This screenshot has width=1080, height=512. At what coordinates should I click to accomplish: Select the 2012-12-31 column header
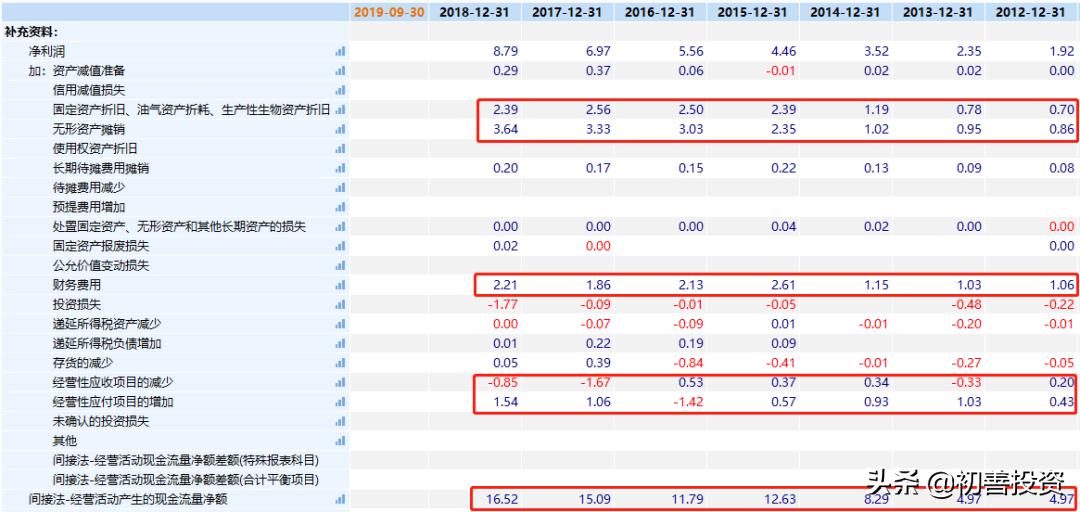click(x=1031, y=12)
